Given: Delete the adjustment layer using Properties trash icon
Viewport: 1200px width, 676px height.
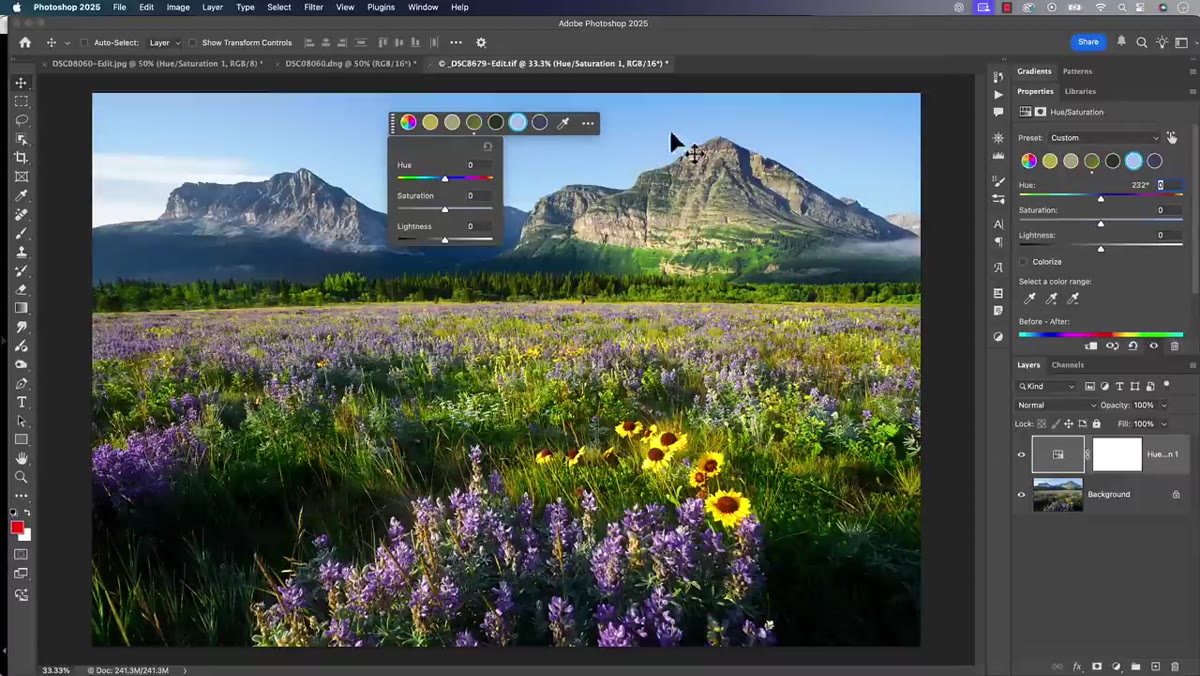Looking at the screenshot, I should 1175,346.
